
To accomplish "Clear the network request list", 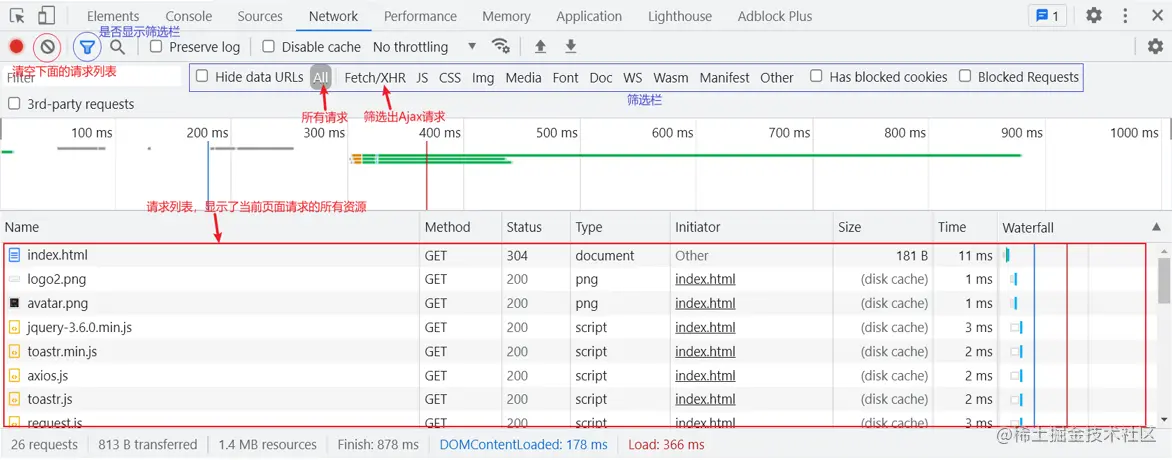I will pos(47,47).
